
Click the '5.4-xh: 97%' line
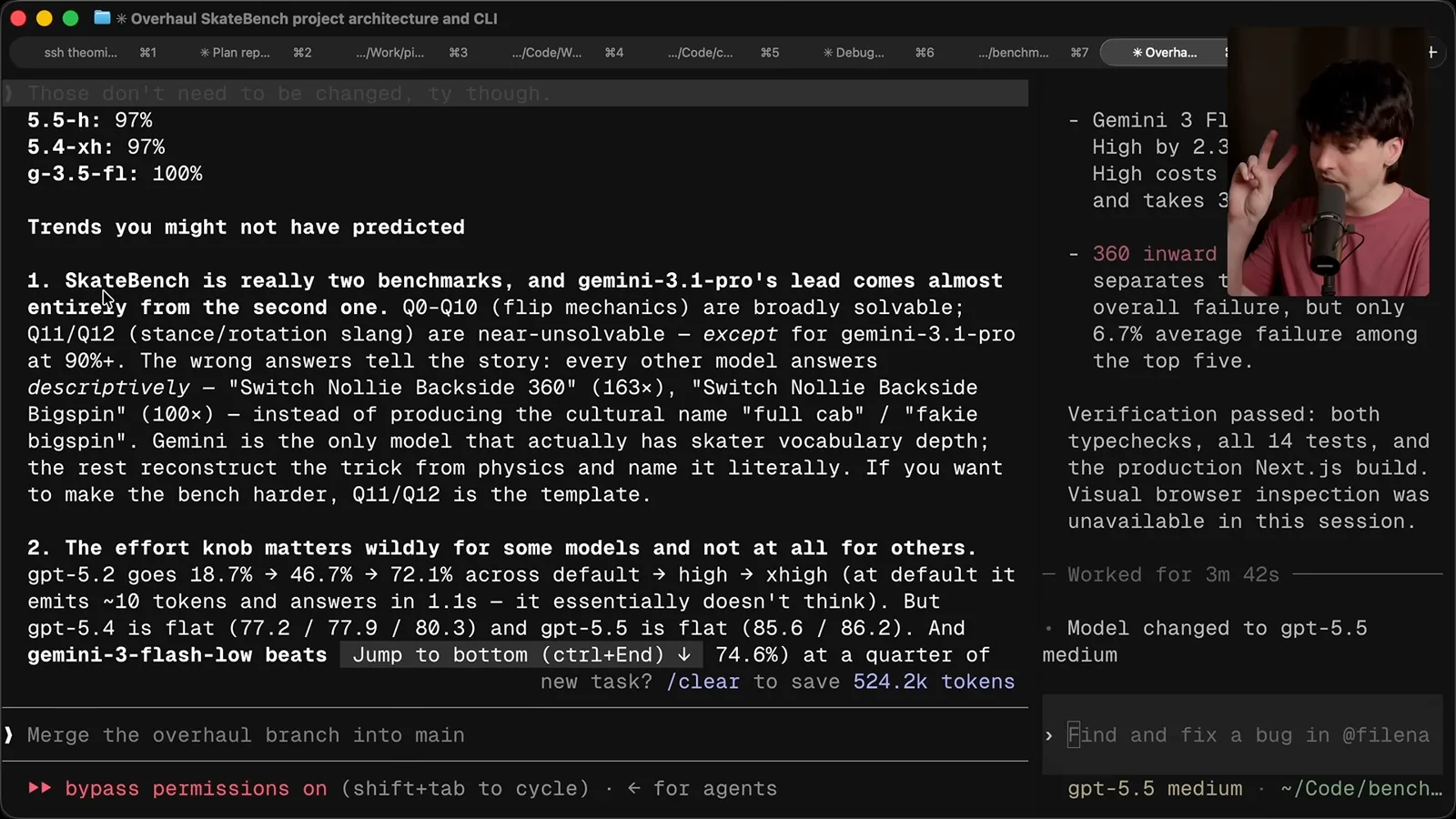click(96, 147)
